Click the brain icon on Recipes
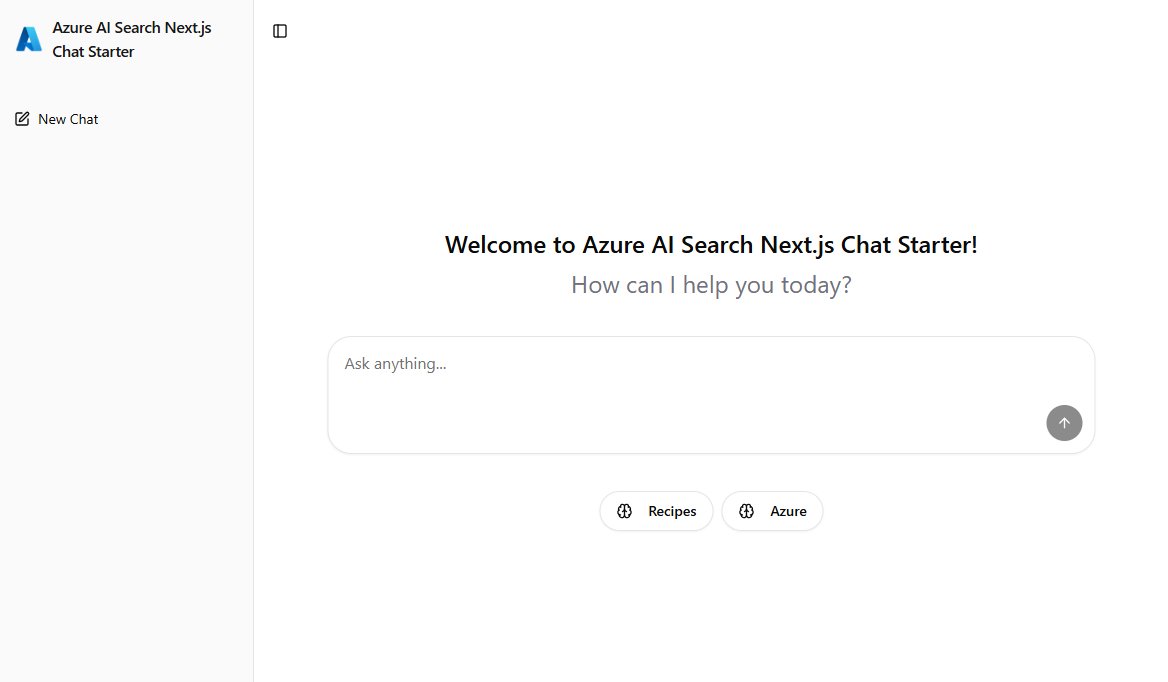Image resolution: width=1168 pixels, height=682 pixels. point(624,512)
